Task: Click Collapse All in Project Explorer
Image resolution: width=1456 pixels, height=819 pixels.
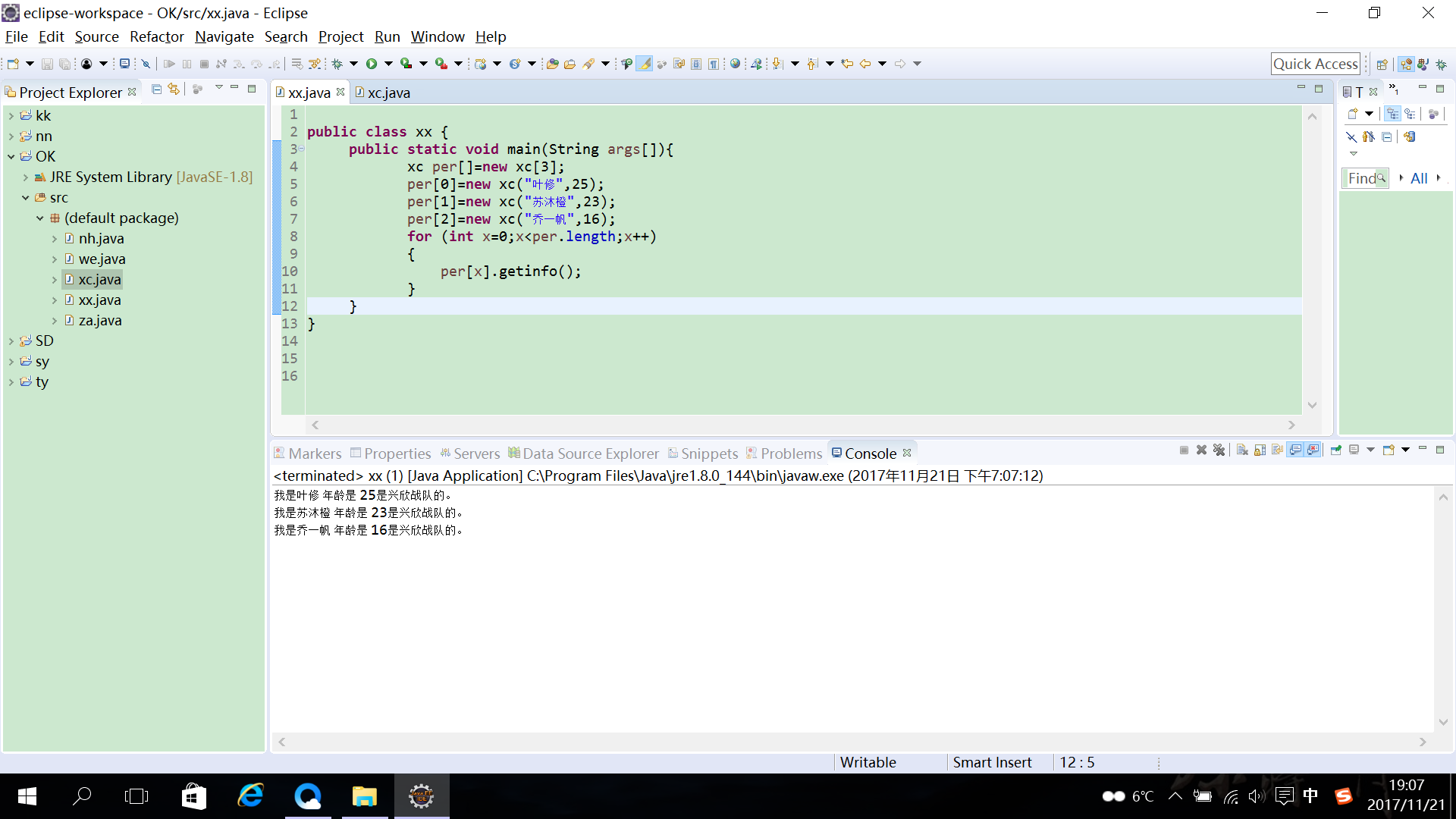Action: 156,89
